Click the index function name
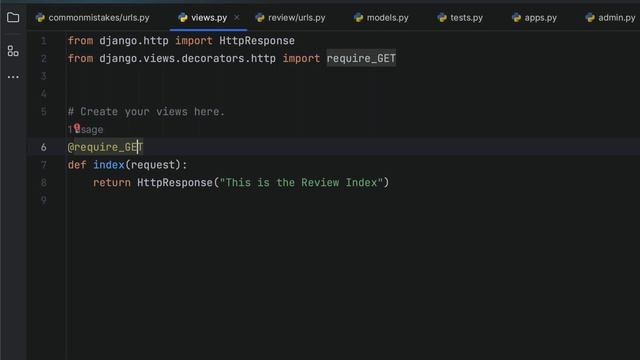This screenshot has width=640, height=360. (x=109, y=165)
